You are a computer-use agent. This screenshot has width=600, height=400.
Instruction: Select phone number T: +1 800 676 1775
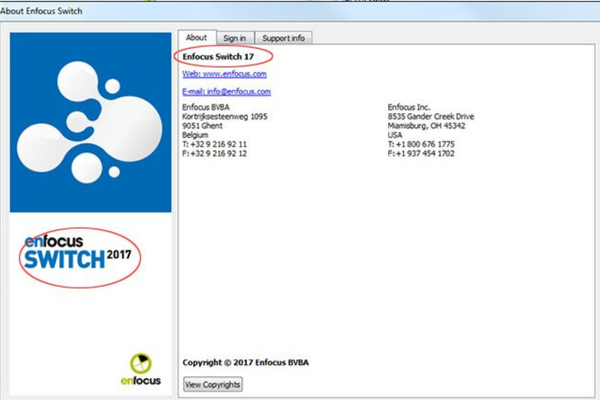(x=421, y=144)
